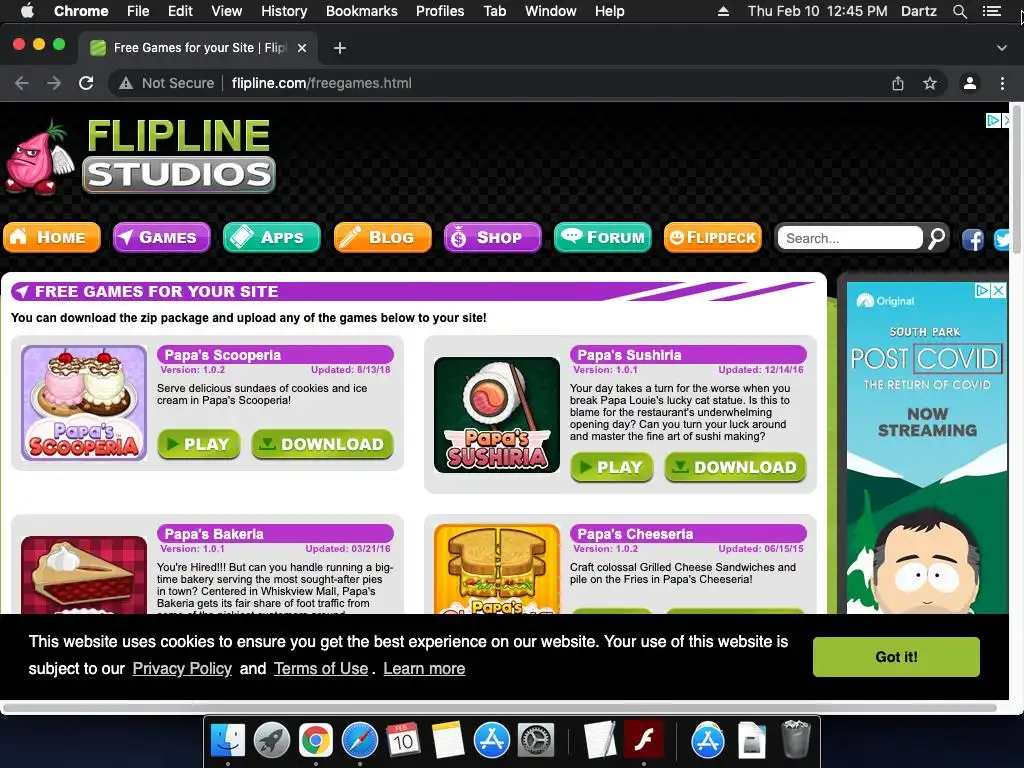Image resolution: width=1024 pixels, height=768 pixels.
Task: Open the Forum nav button
Action: point(603,237)
